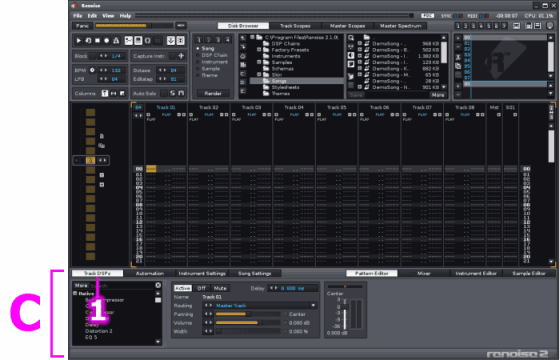Viewport: 560px width, 360px height.
Task: Click the sequence copy icon
Action: pyautogui.click(x=459, y=66)
